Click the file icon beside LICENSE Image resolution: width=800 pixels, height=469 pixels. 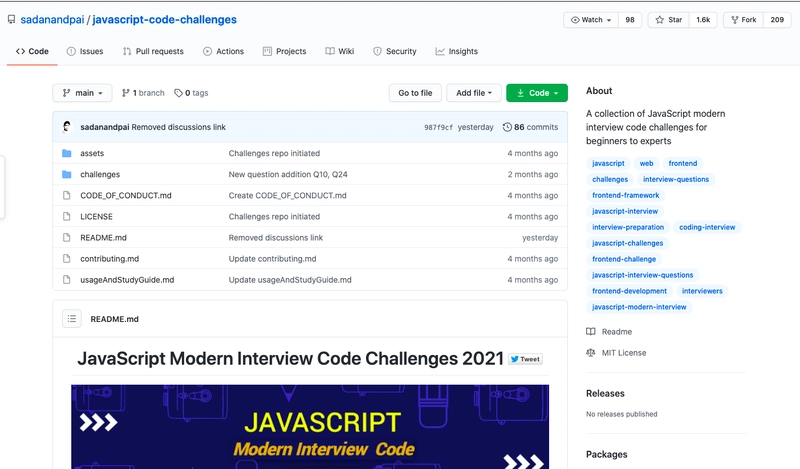[x=66, y=216]
